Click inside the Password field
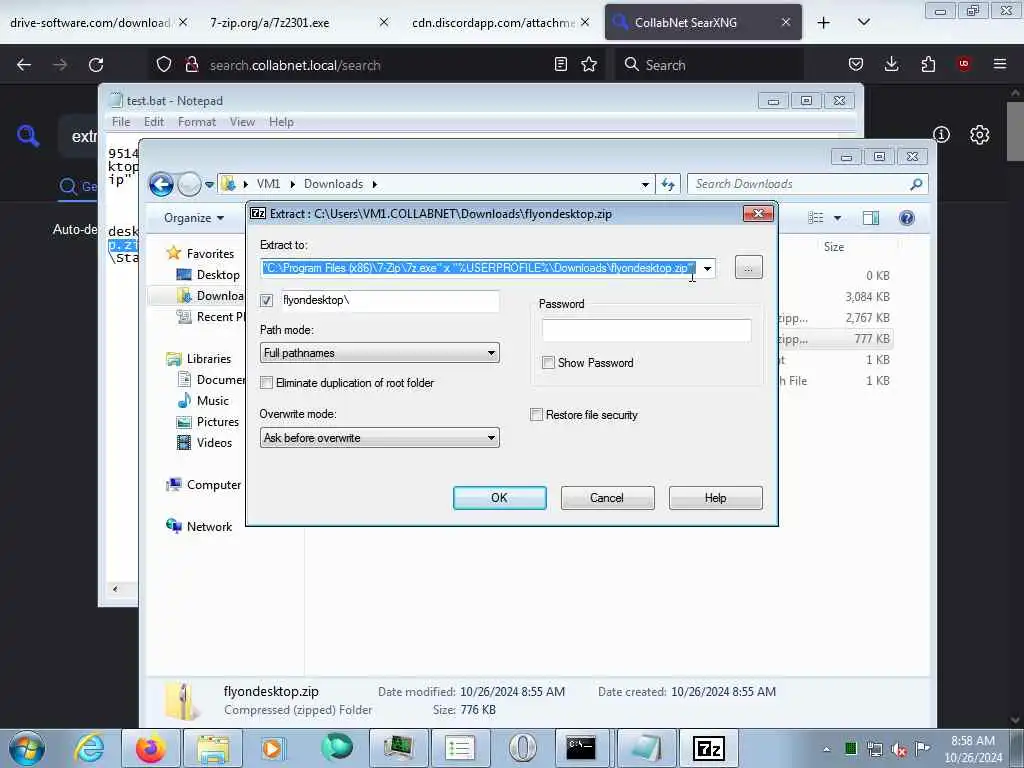This screenshot has height=768, width=1024. coord(647,330)
